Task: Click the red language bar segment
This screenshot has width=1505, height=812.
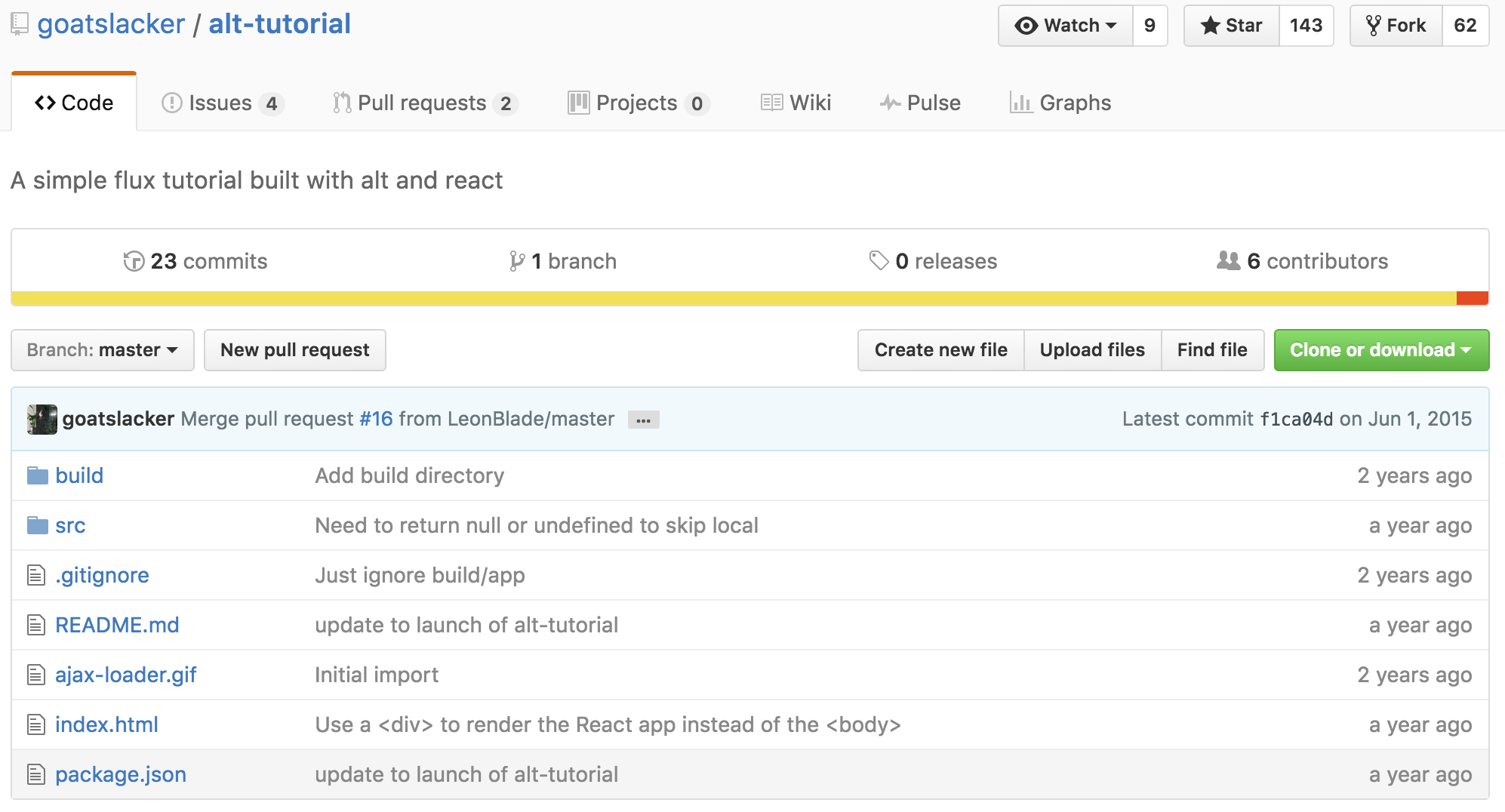Action: click(1473, 298)
